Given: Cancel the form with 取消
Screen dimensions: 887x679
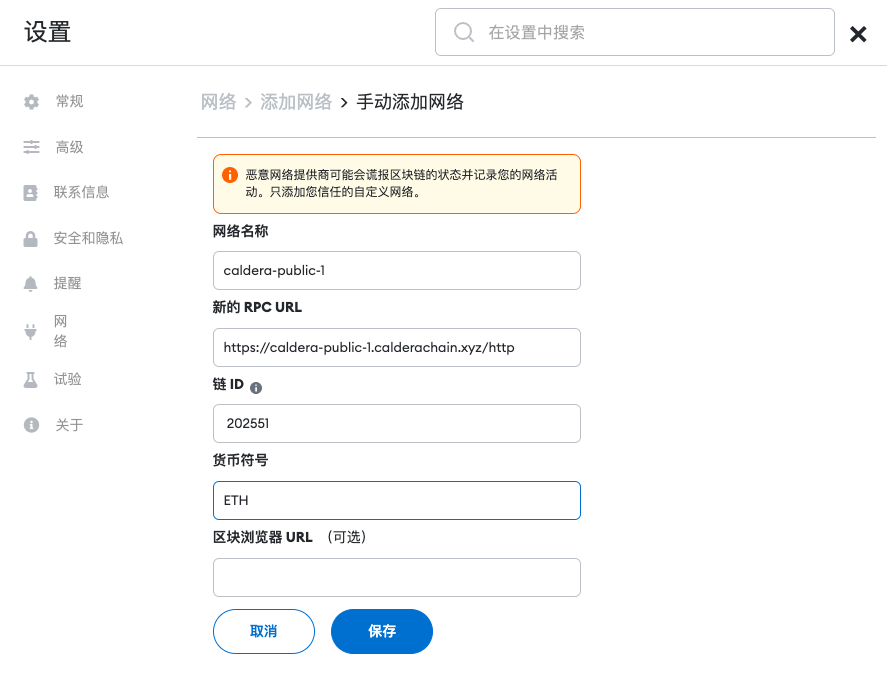Looking at the screenshot, I should 263,631.
